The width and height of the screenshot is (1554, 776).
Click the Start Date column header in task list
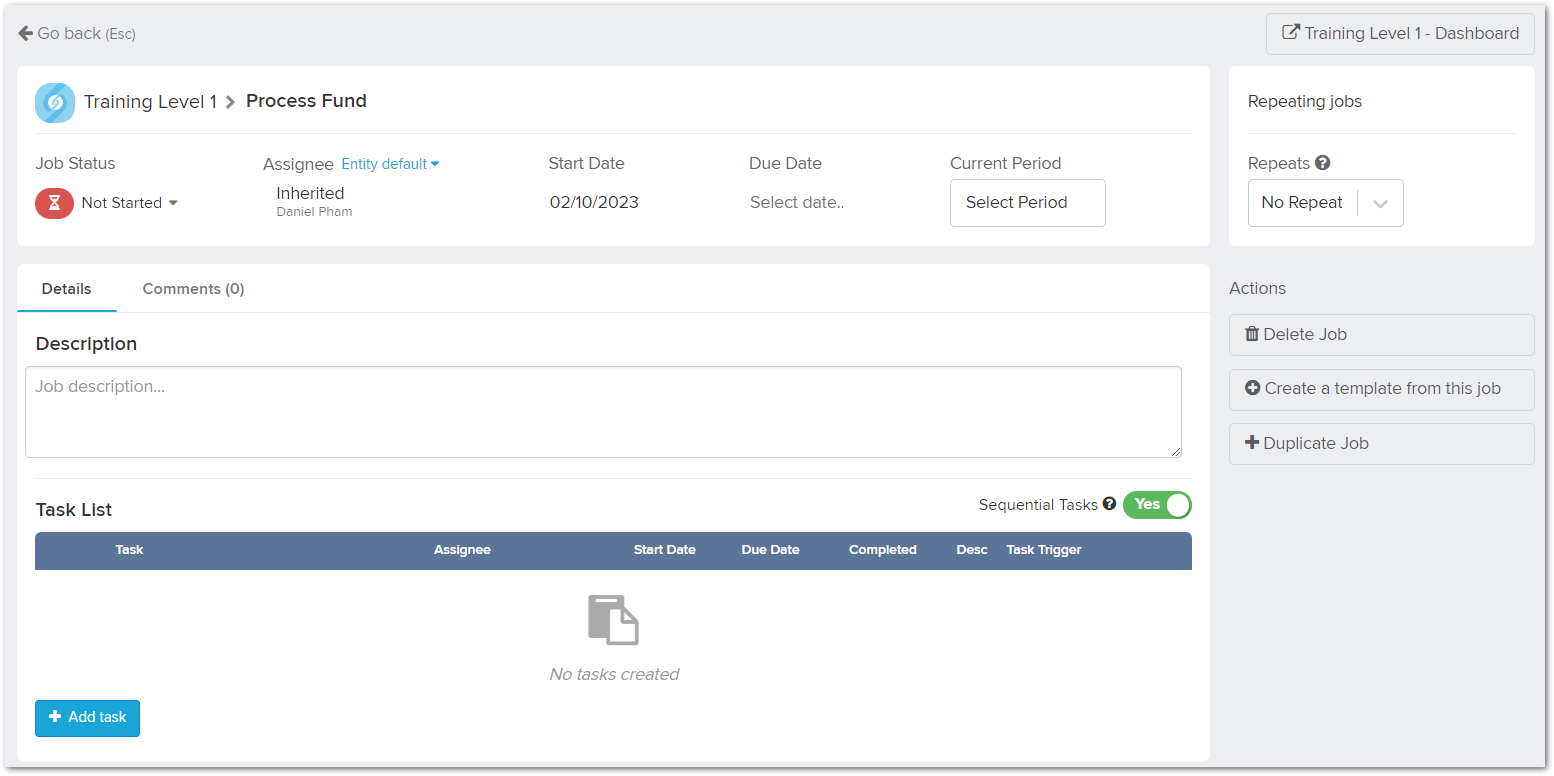(664, 550)
